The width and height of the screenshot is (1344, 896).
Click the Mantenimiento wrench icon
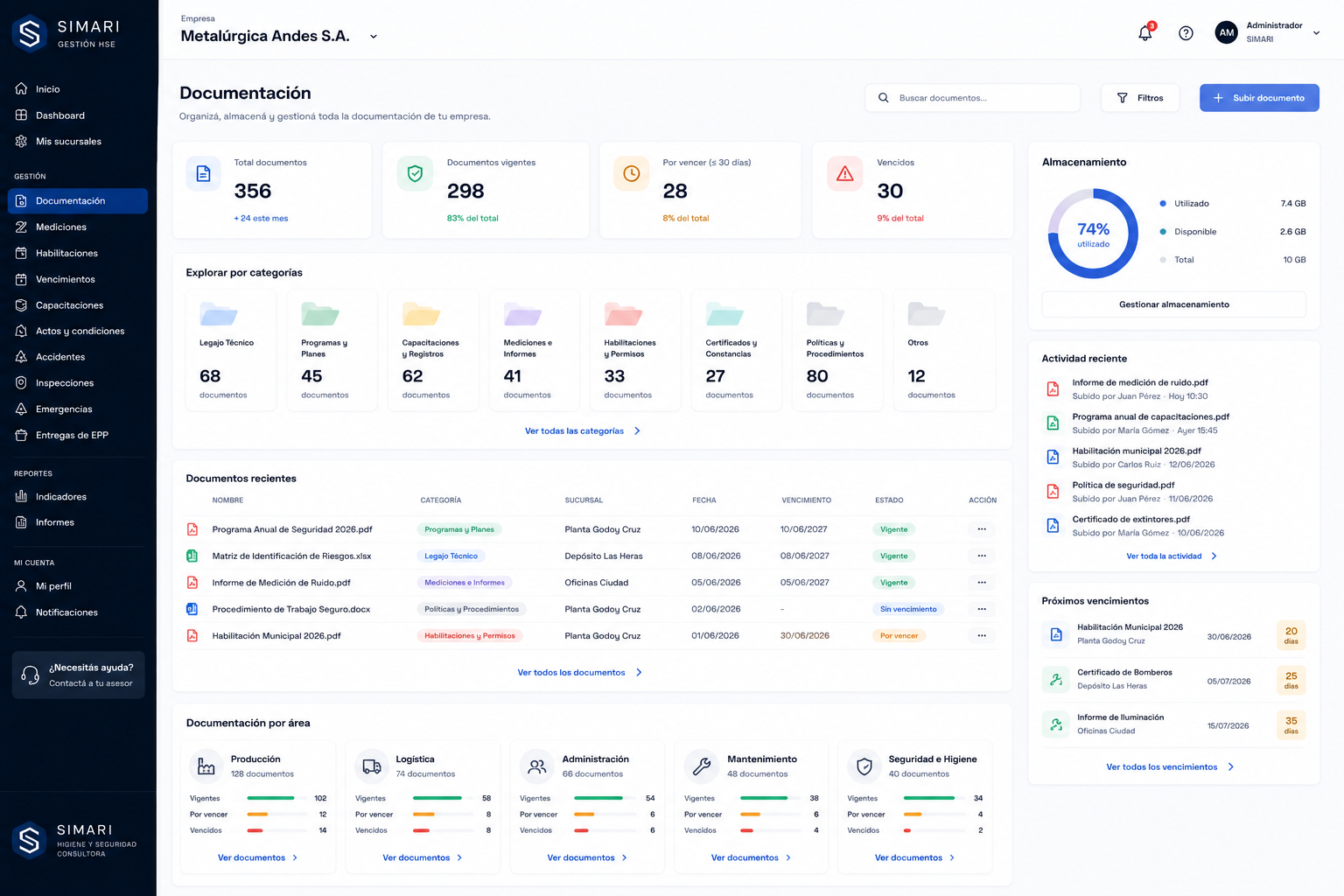702,766
